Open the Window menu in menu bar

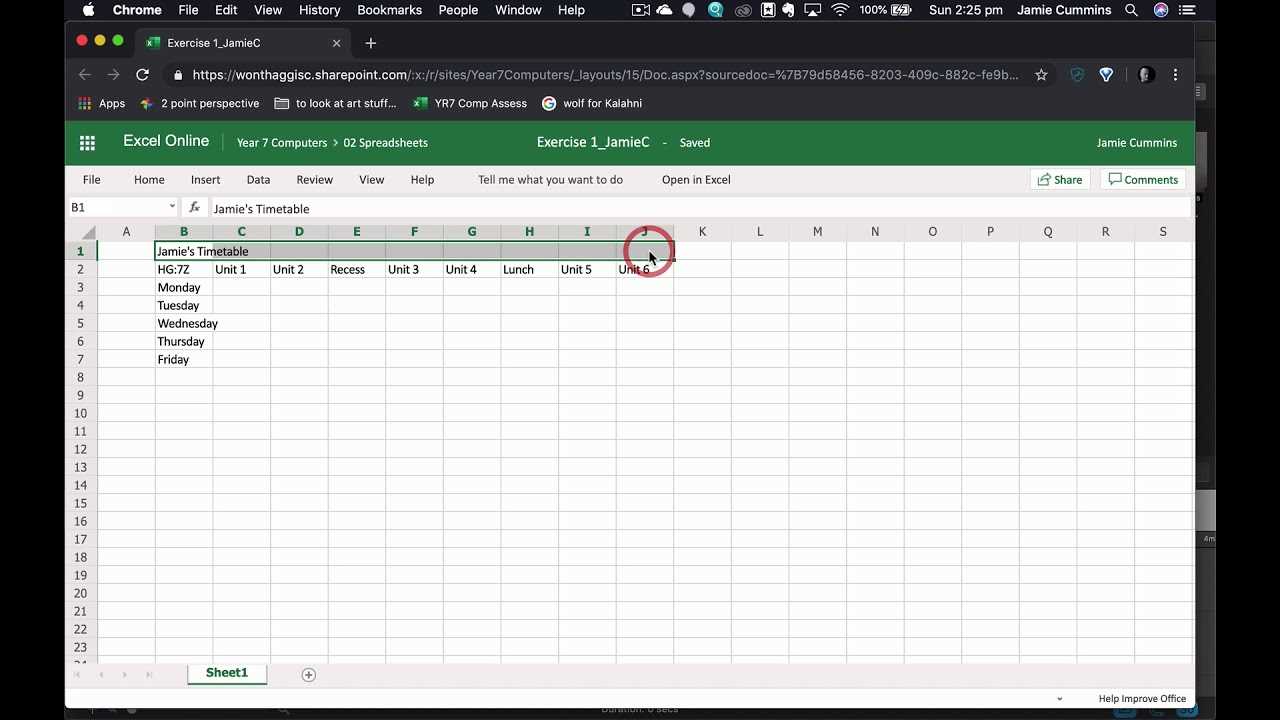tap(518, 10)
